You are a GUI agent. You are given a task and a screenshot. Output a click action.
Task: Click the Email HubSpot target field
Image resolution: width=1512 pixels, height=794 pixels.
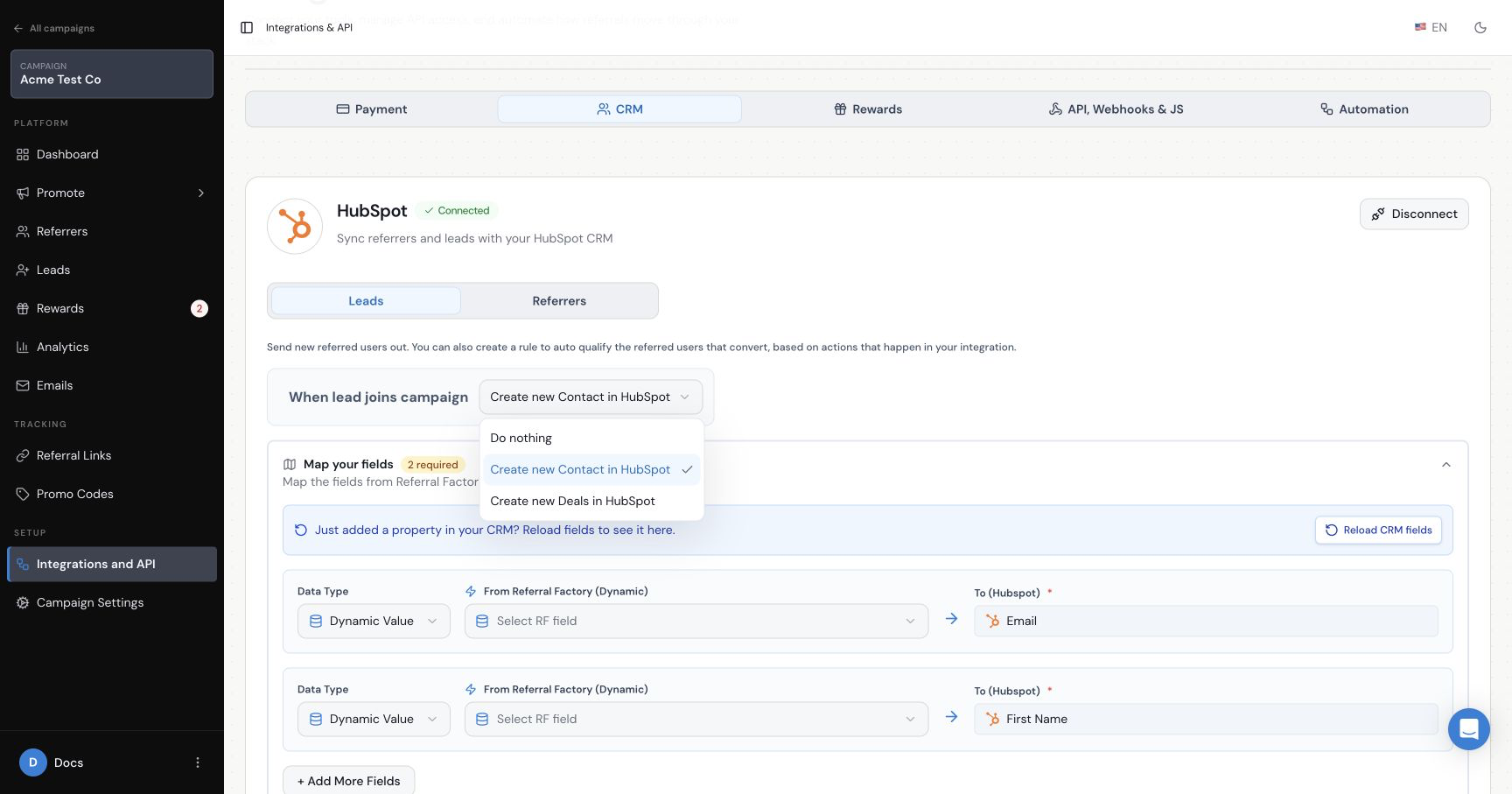pos(1206,621)
